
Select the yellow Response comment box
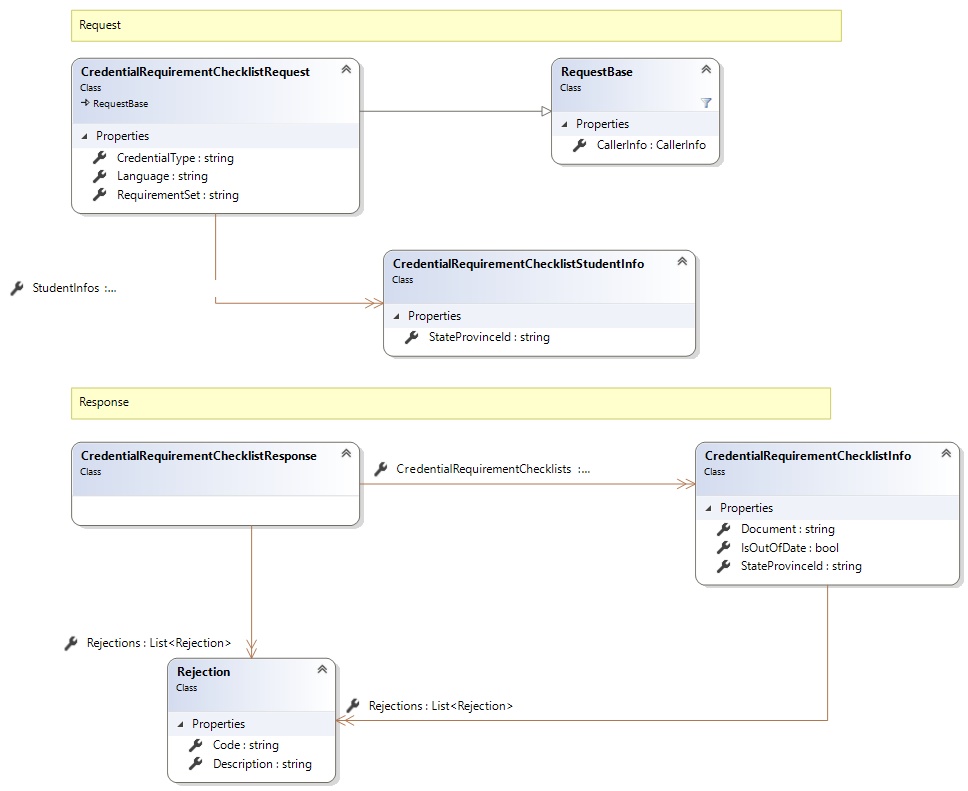coord(450,403)
